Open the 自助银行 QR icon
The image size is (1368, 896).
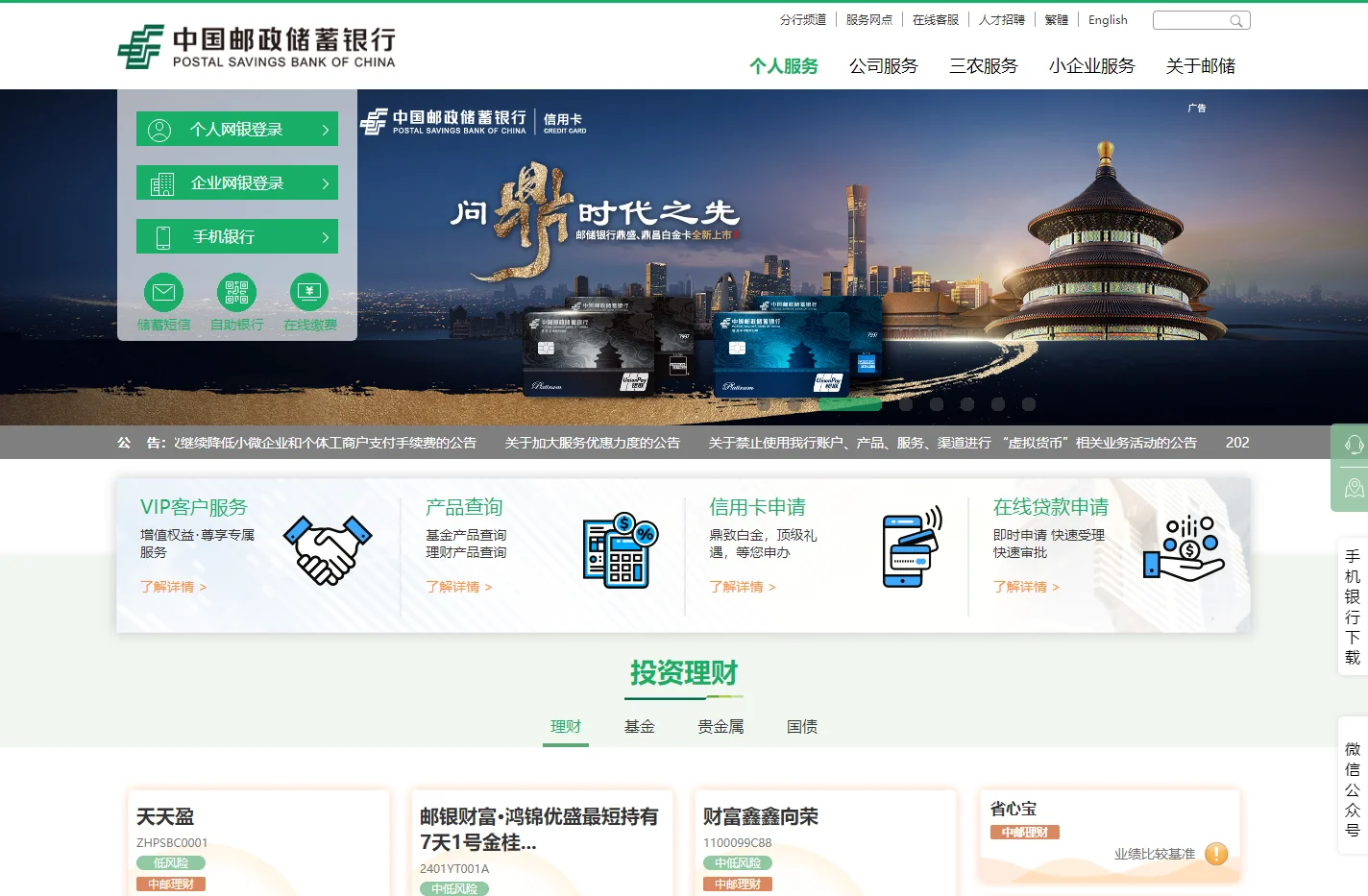click(x=236, y=292)
